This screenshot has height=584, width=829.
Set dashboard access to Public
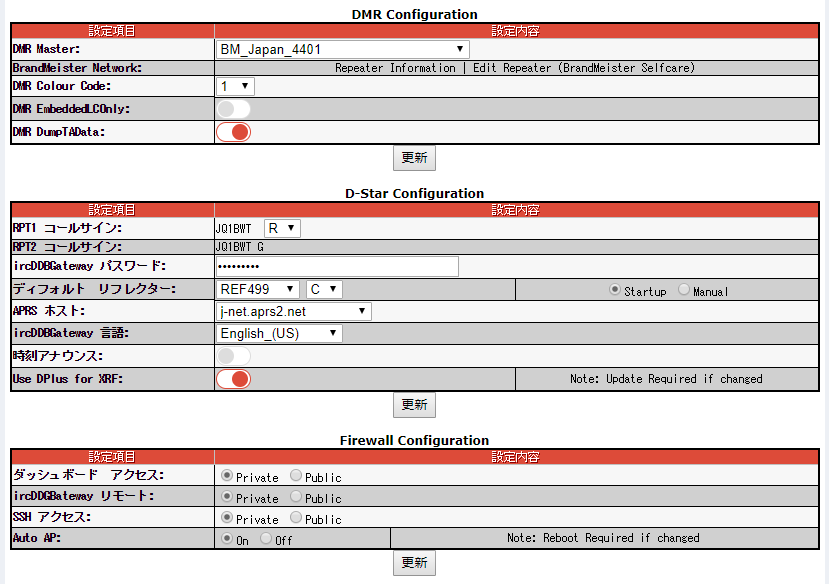296,477
